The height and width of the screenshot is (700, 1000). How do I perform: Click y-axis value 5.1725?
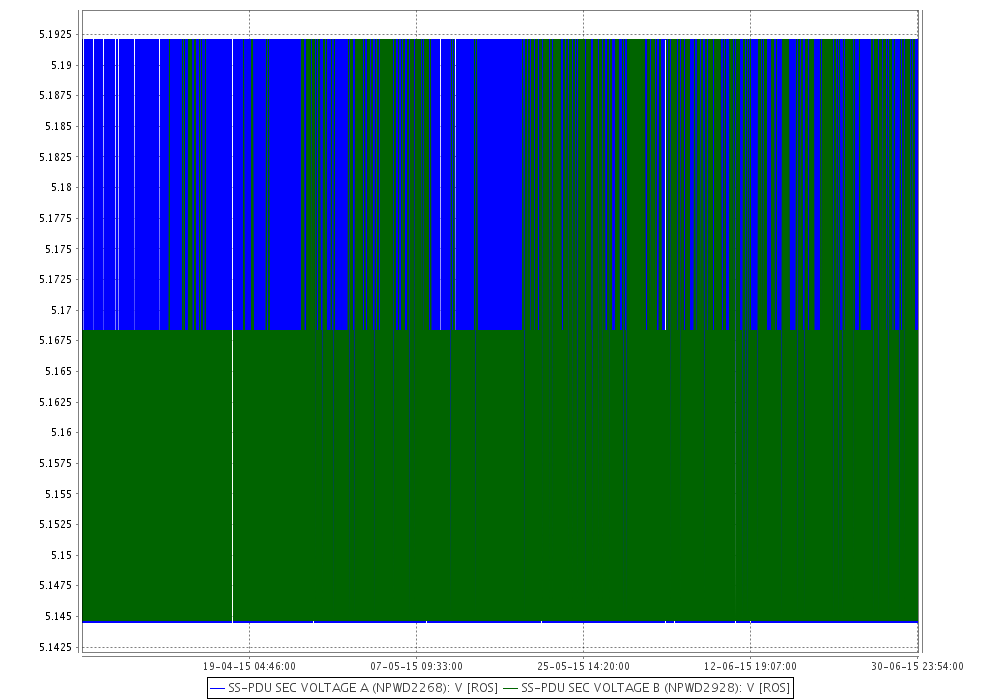click(55, 279)
